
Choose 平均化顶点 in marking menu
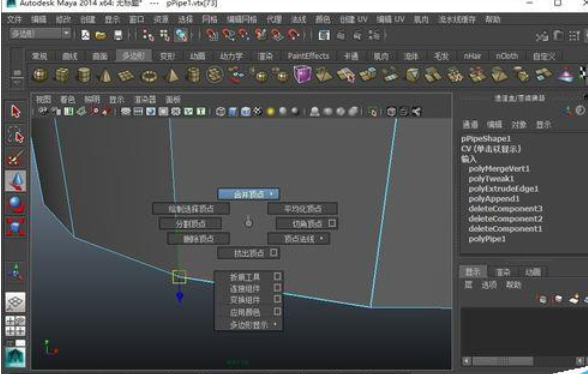pyautogui.click(x=302, y=209)
